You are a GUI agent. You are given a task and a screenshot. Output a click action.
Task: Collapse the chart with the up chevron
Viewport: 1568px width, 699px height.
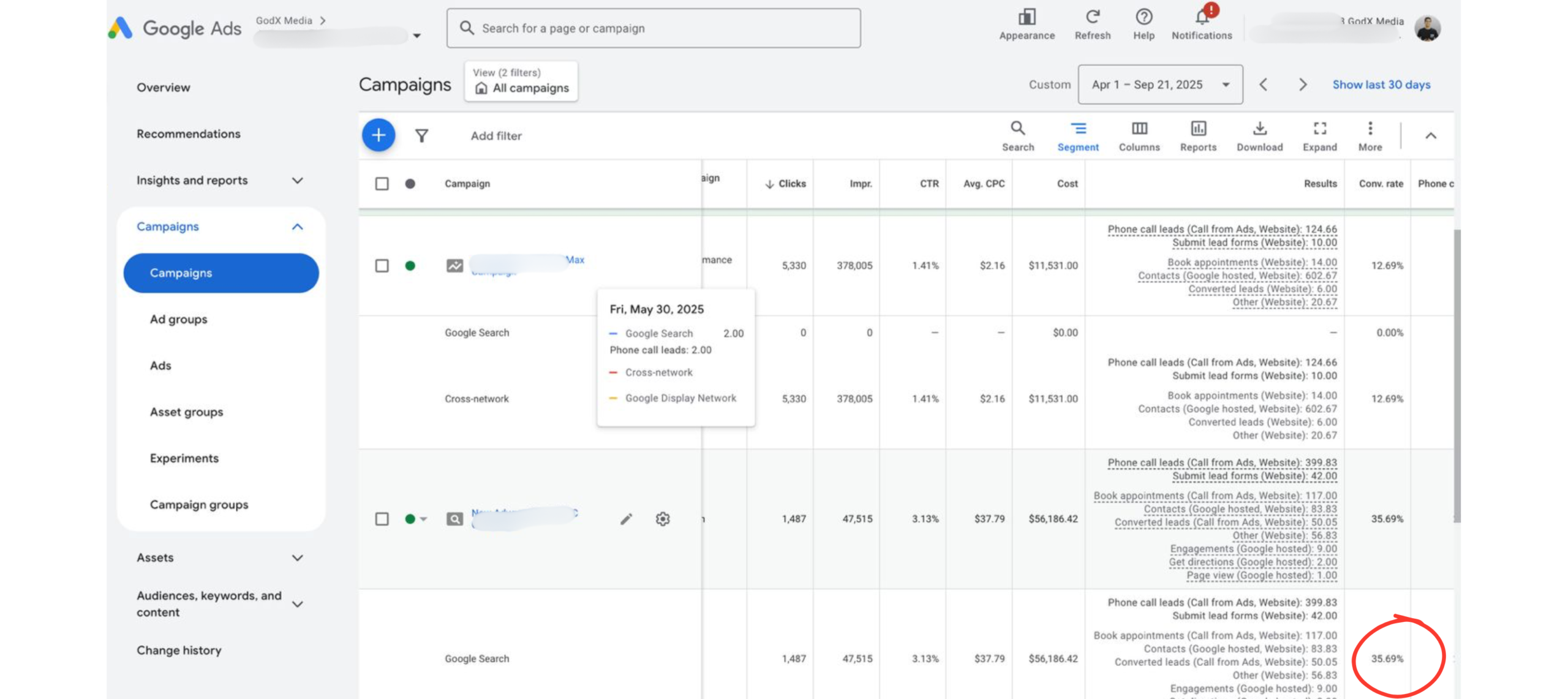tap(1430, 135)
